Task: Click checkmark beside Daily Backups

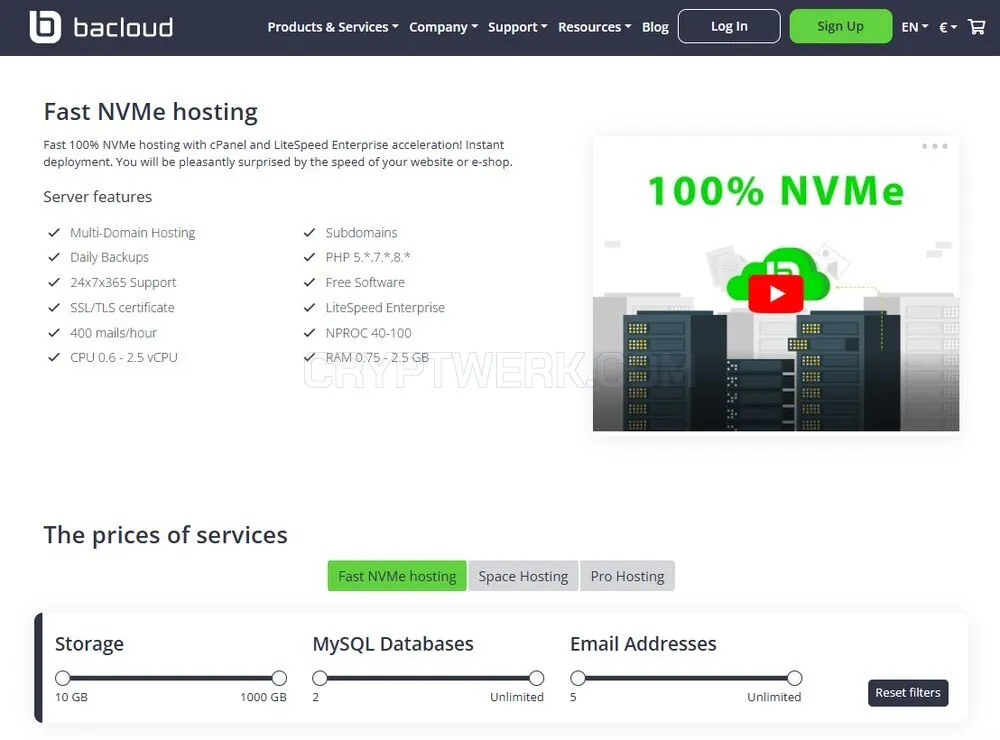Action: click(54, 257)
